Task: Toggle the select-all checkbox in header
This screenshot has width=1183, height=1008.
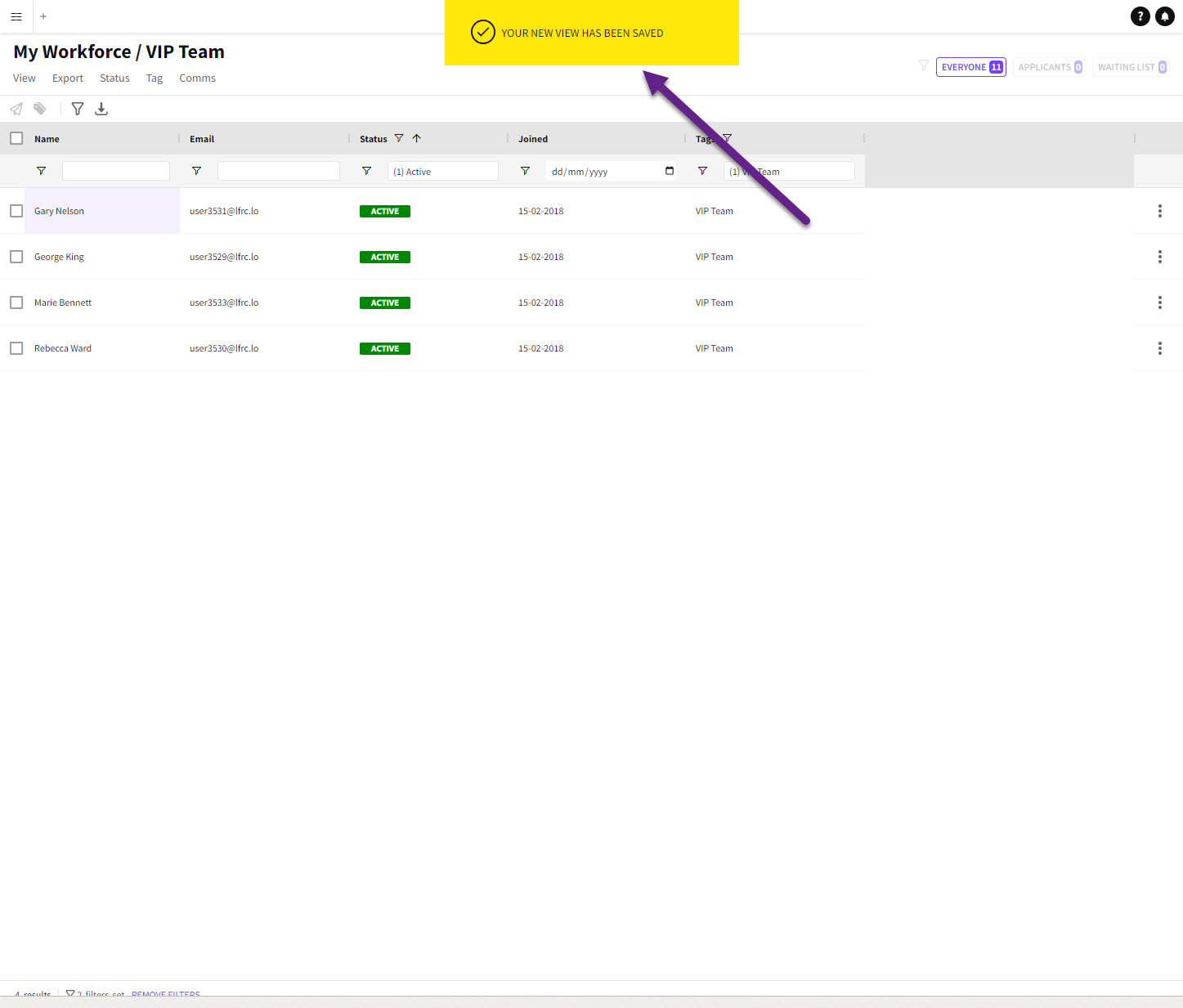Action: (16, 138)
